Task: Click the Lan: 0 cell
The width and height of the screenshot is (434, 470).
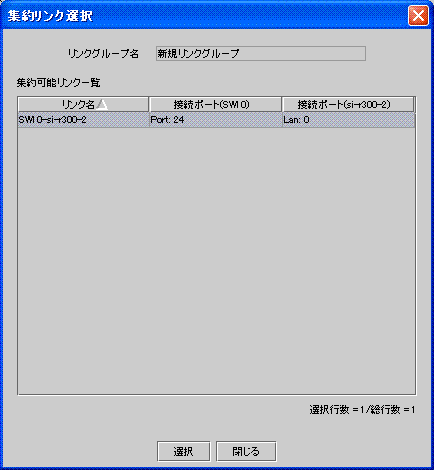Action: (x=348, y=120)
